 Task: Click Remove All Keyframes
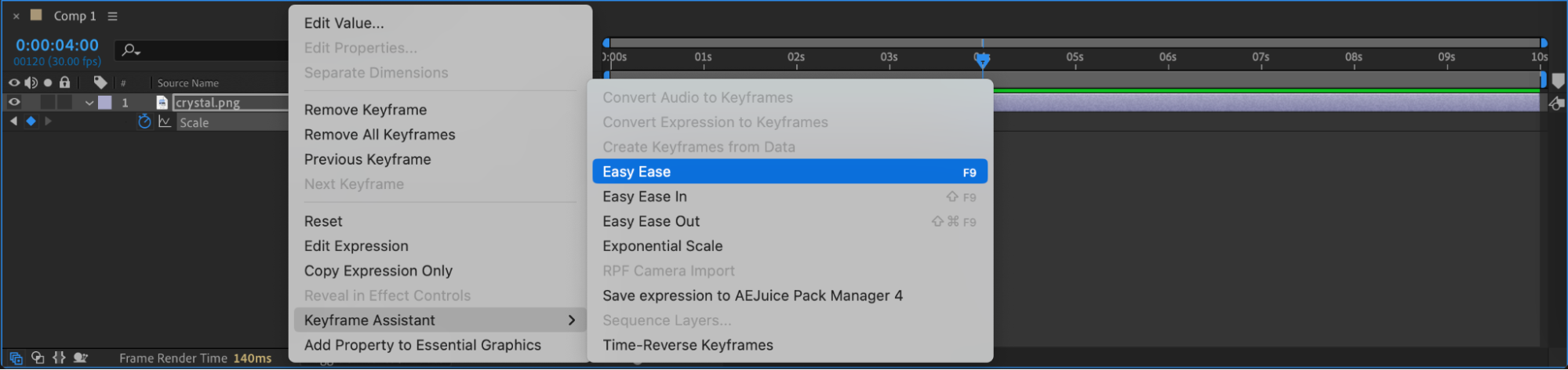380,135
